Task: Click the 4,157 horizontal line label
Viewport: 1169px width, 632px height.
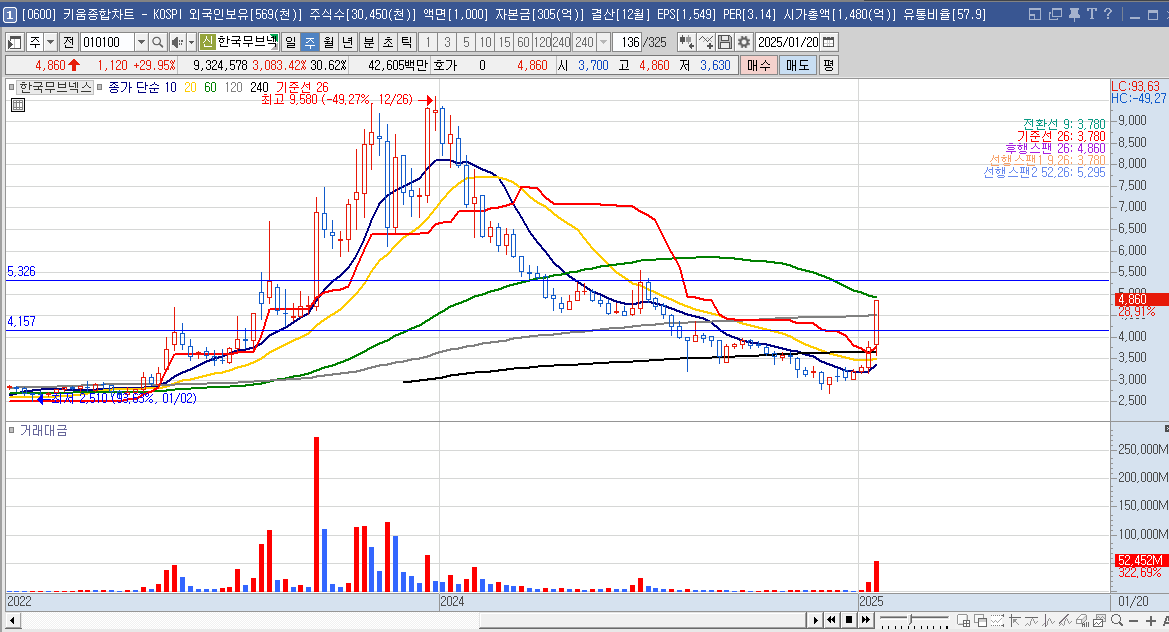Action: click(21, 321)
